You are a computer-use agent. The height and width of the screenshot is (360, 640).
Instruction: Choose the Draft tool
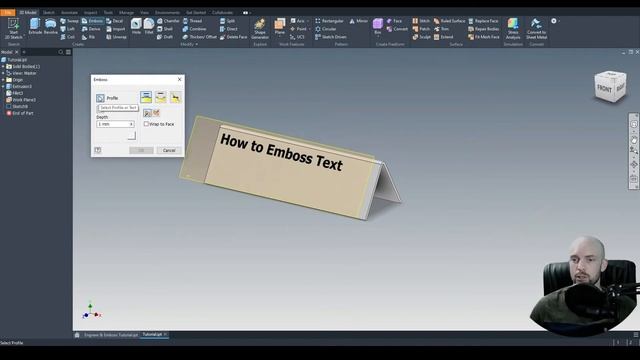tap(165, 37)
